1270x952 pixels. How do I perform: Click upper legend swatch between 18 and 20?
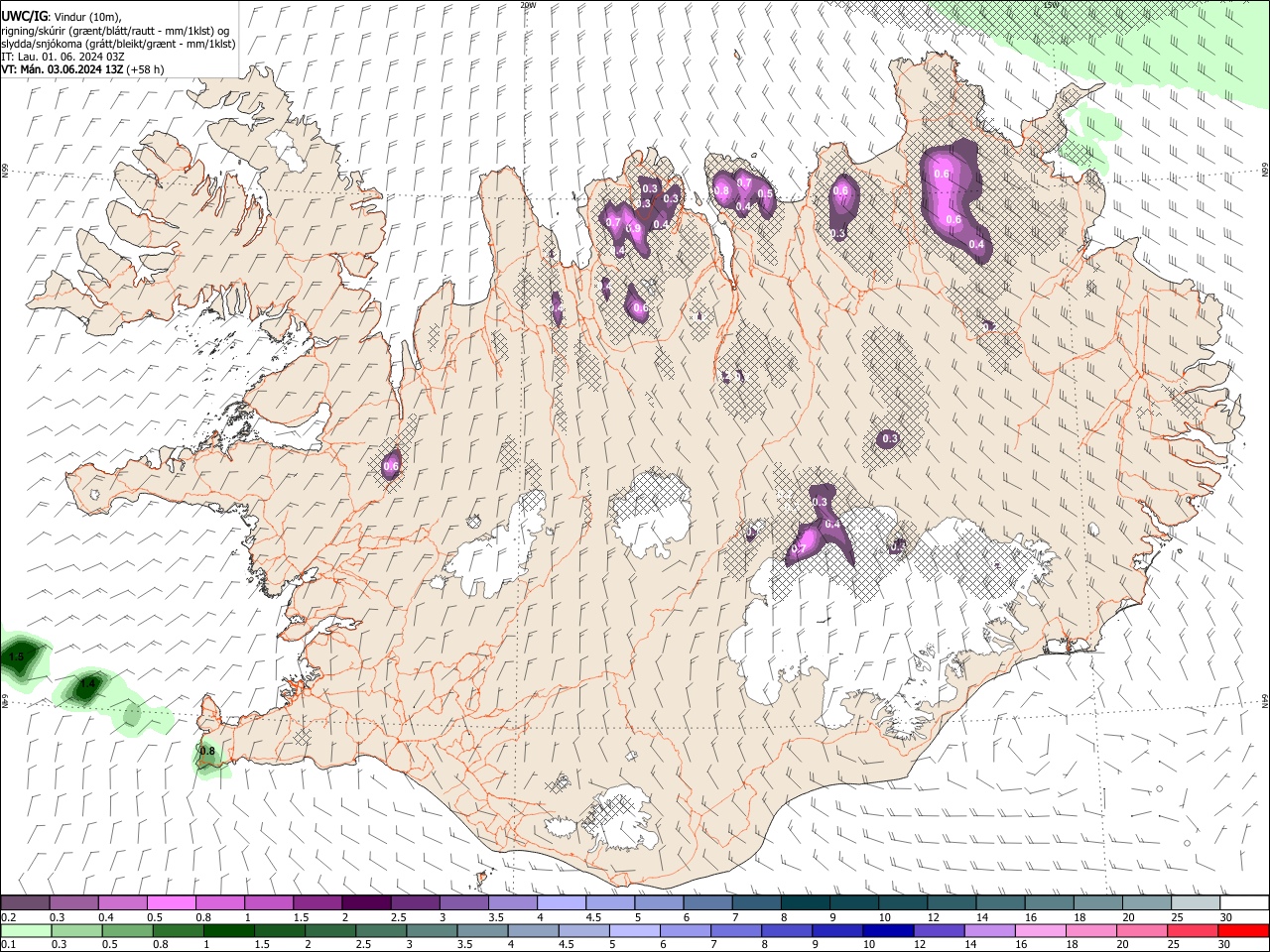[x=1097, y=902]
